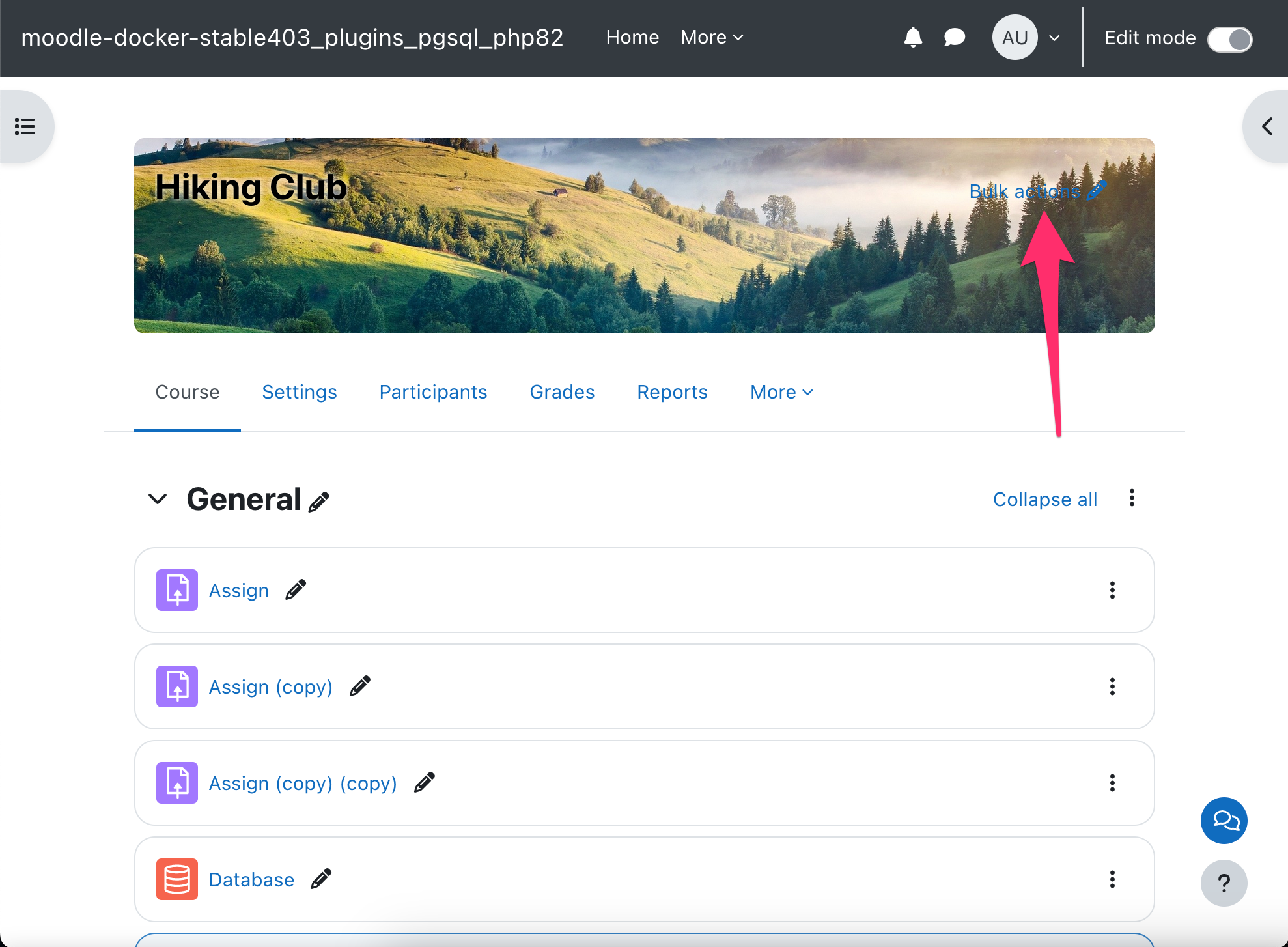1288x947 pixels.
Task: Open the More menu in the navbar
Action: click(x=711, y=37)
